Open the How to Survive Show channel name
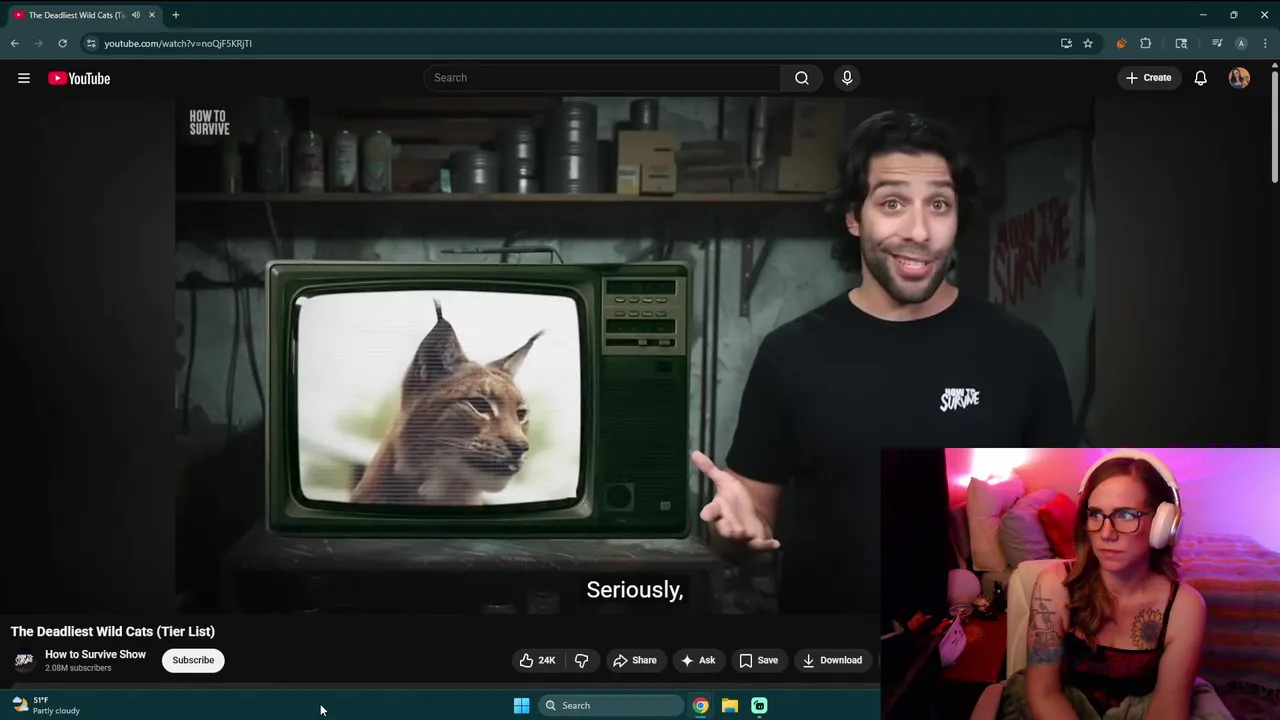This screenshot has width=1280, height=720. click(x=95, y=654)
